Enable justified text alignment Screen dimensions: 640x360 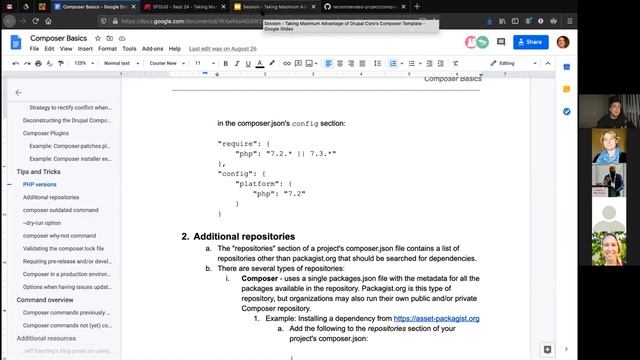[x=362, y=63]
